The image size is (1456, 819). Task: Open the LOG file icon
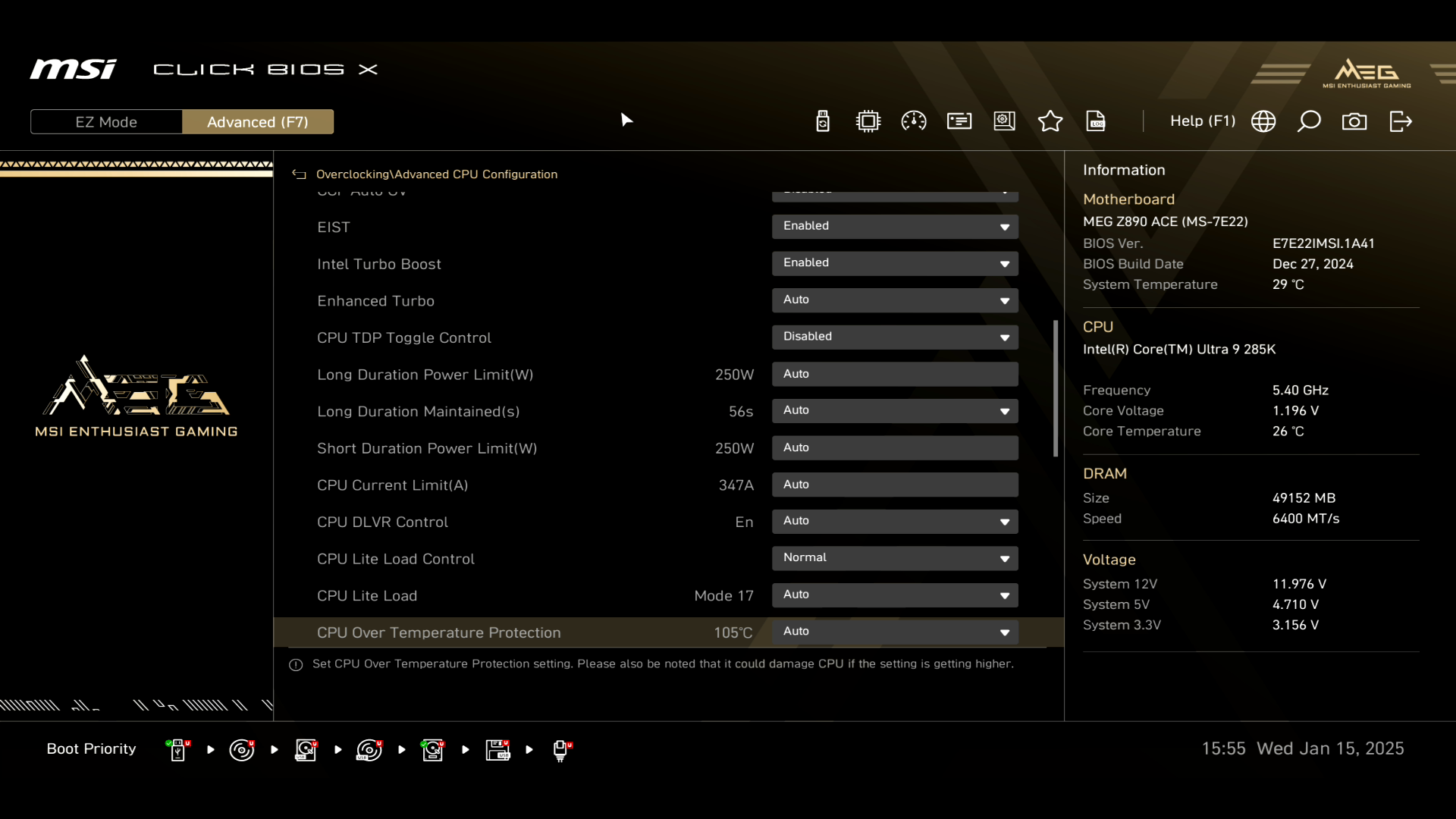click(x=1096, y=121)
